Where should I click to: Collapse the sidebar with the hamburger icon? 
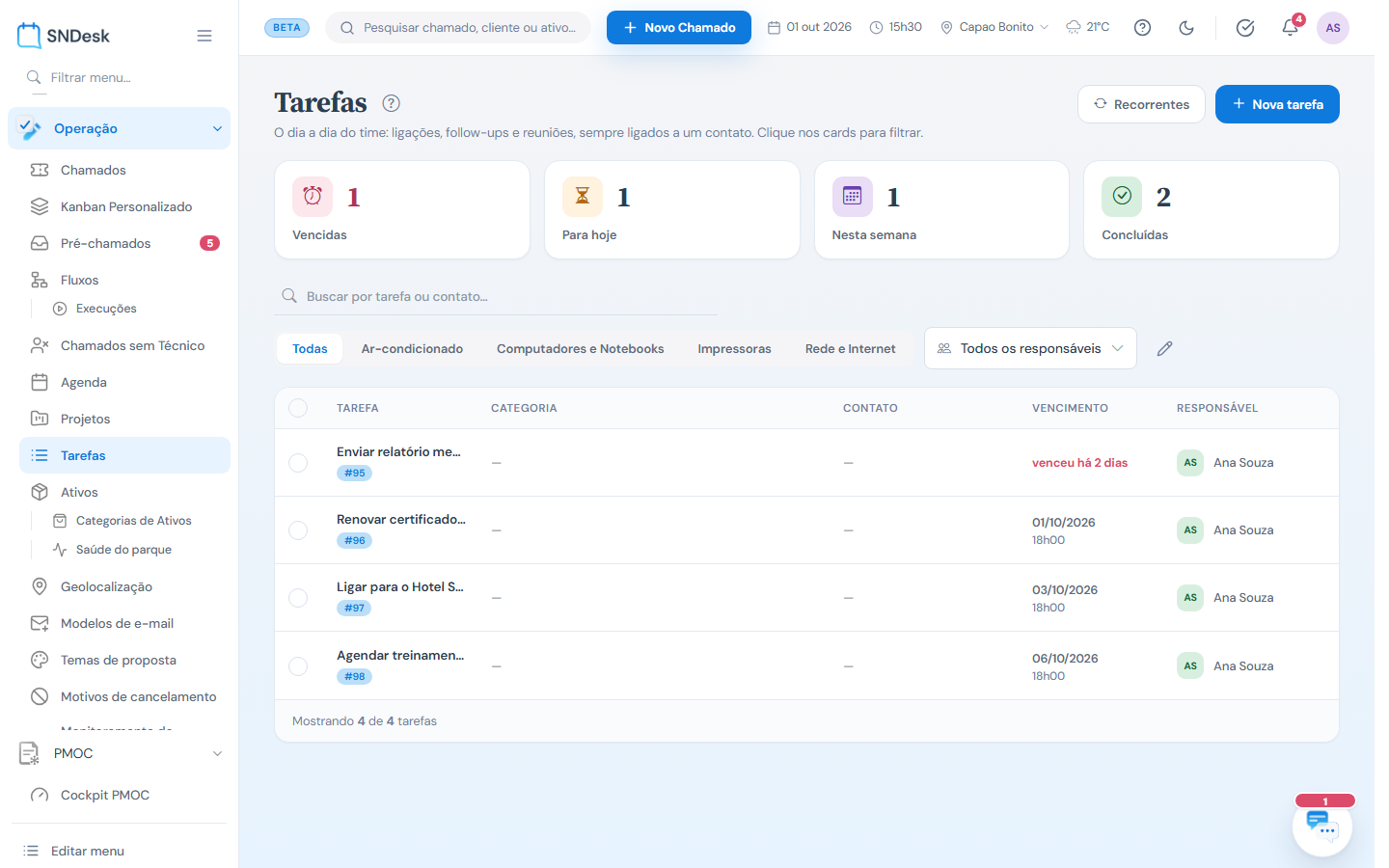tap(204, 36)
